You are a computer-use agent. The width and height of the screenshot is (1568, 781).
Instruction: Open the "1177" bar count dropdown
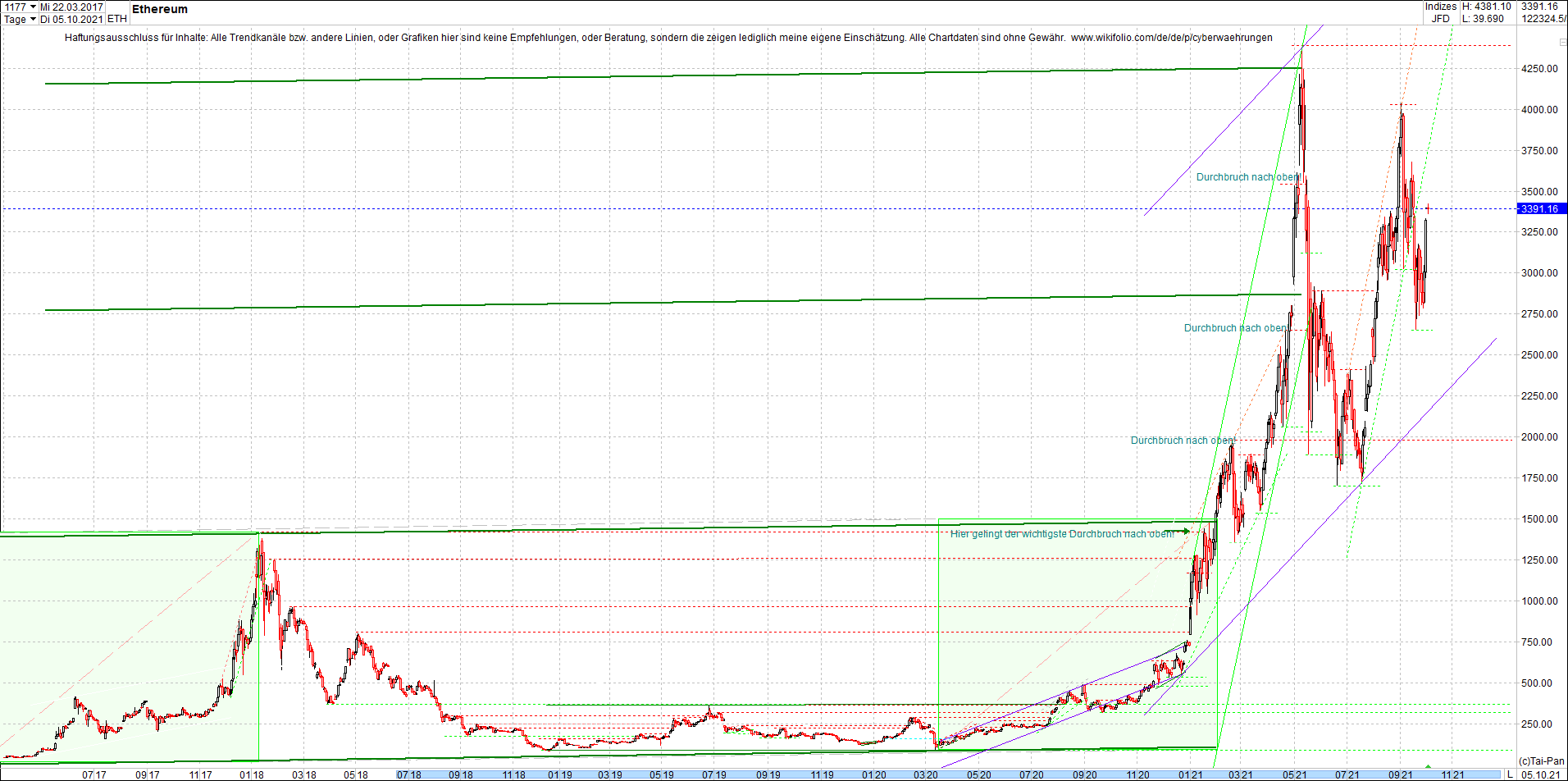(18, 6)
